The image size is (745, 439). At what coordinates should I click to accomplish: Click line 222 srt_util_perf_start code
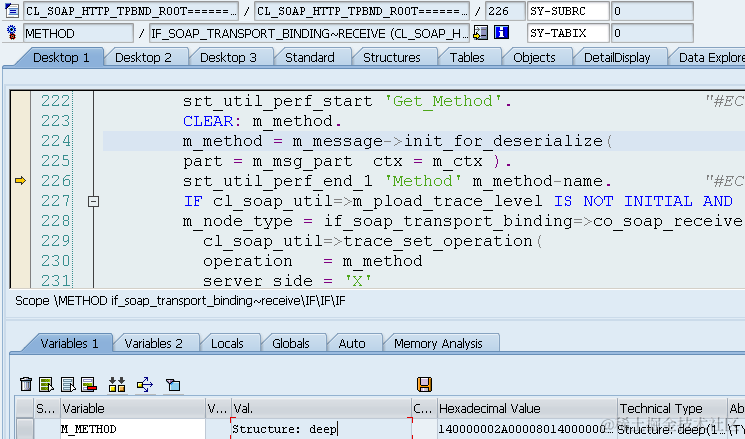(x=347, y=101)
